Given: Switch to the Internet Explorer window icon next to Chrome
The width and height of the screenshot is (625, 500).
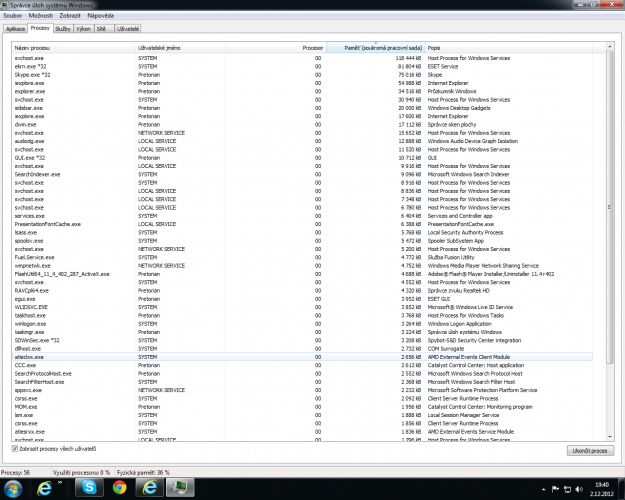Looking at the screenshot, I should [150, 487].
